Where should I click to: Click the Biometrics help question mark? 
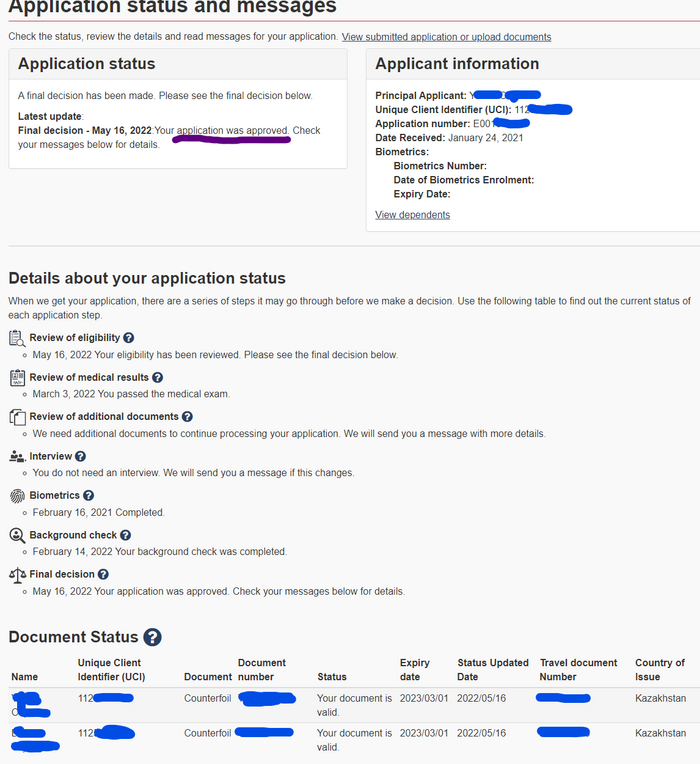pyautogui.click(x=89, y=495)
